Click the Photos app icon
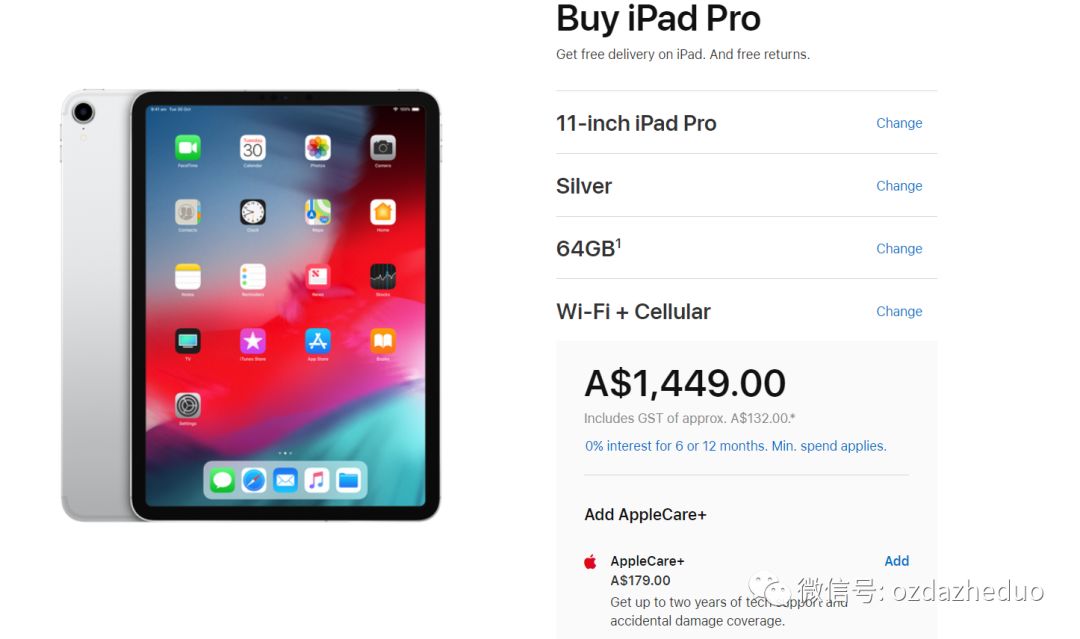This screenshot has height=639, width=1080. coord(318,147)
